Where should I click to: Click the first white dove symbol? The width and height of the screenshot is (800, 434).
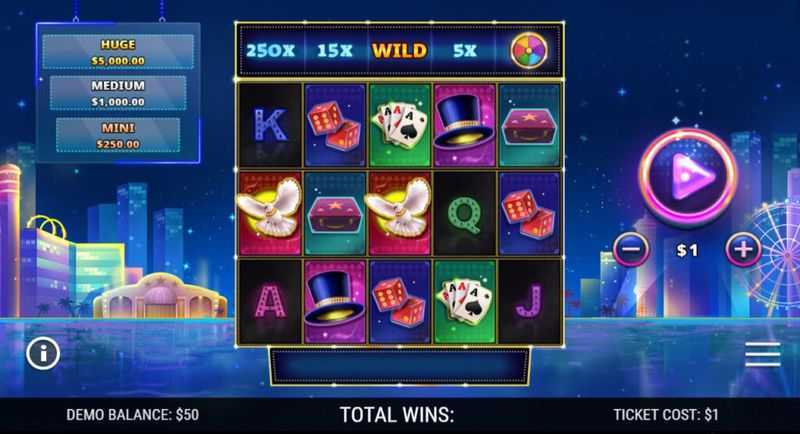270,214
